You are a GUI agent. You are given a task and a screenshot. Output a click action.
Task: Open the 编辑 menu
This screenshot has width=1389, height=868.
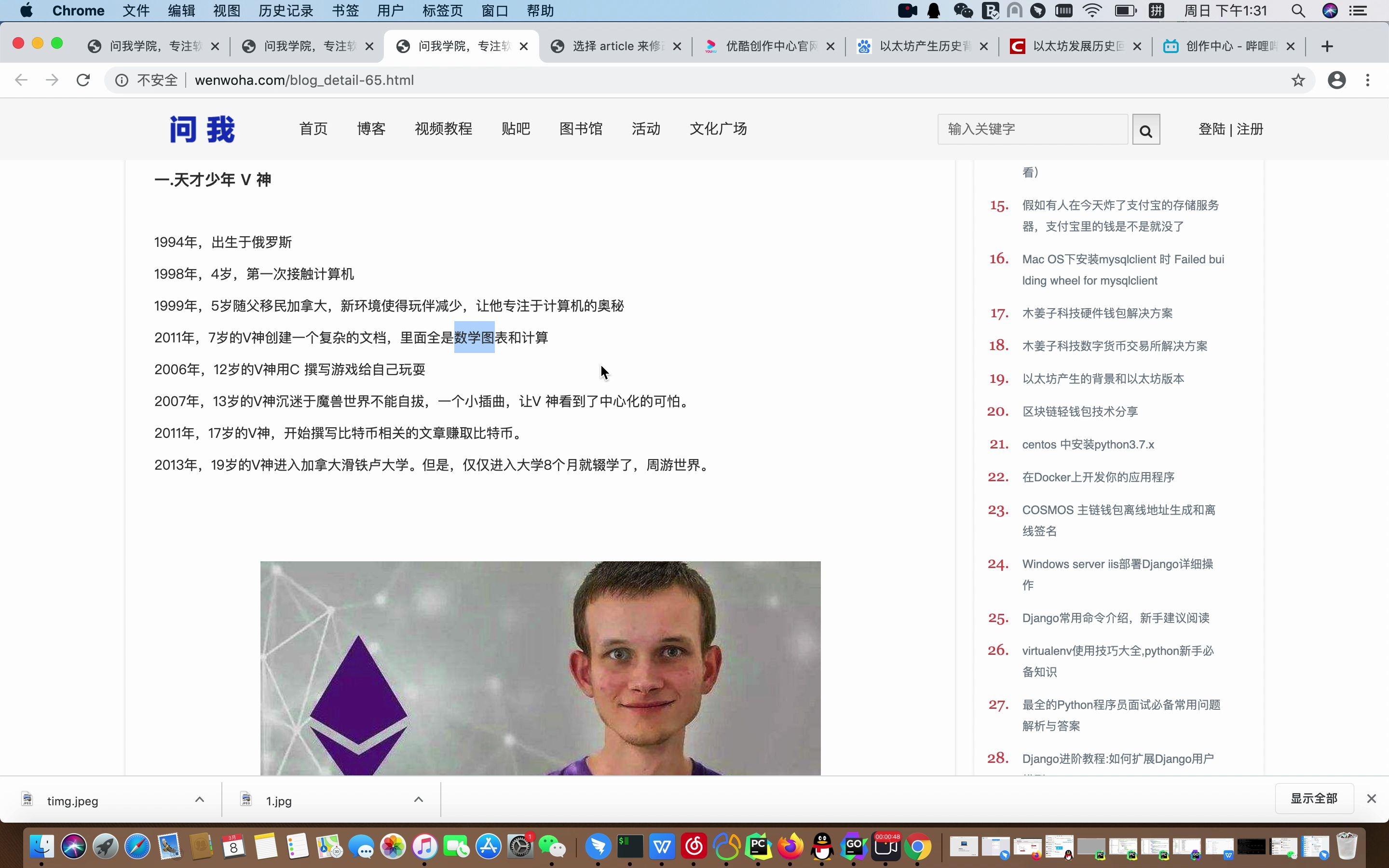tap(181, 11)
